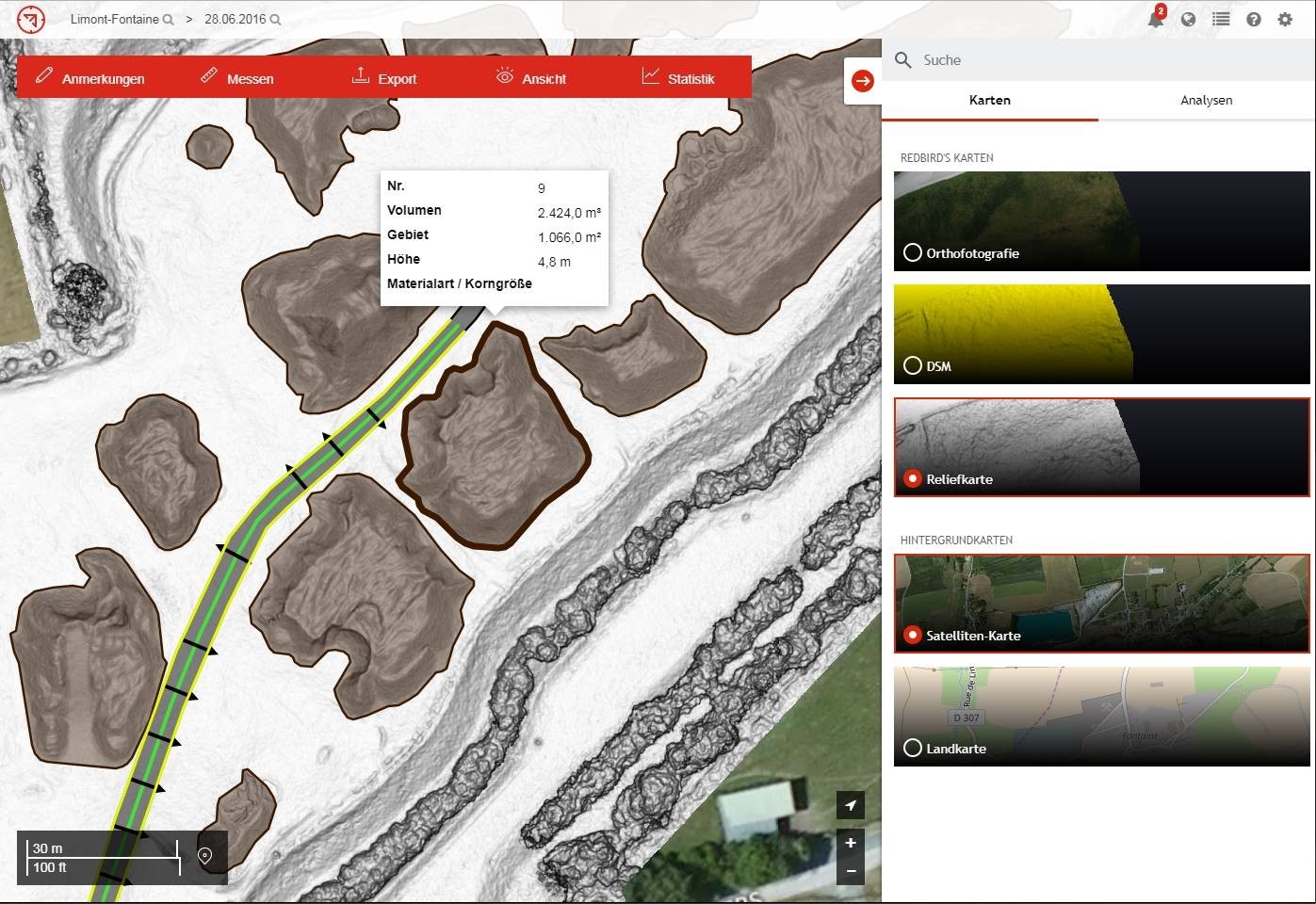This screenshot has width=1316, height=904.
Task: Open the list view icon
Action: tap(1221, 19)
